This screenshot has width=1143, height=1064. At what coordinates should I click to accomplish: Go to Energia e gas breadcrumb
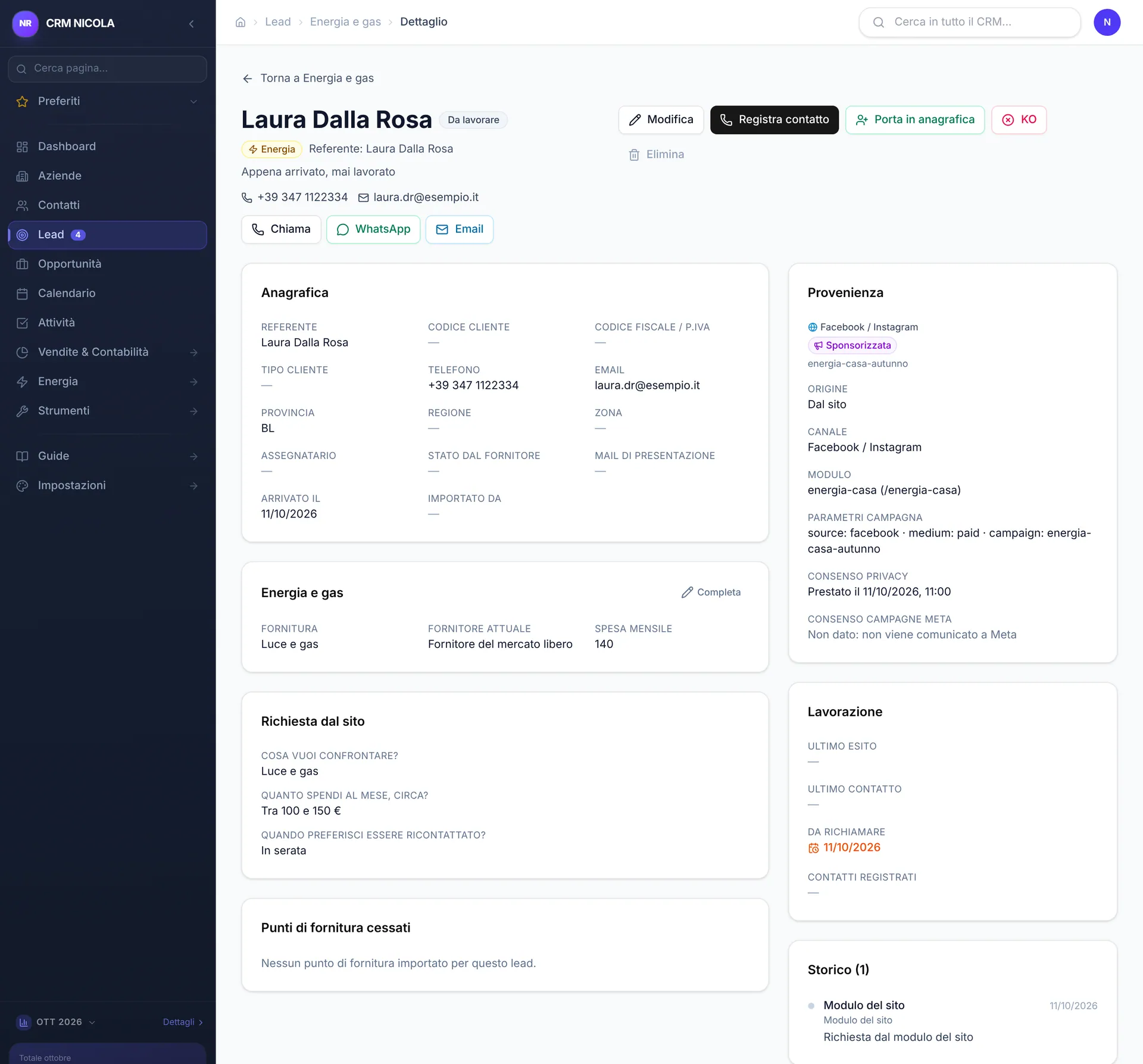click(x=345, y=22)
